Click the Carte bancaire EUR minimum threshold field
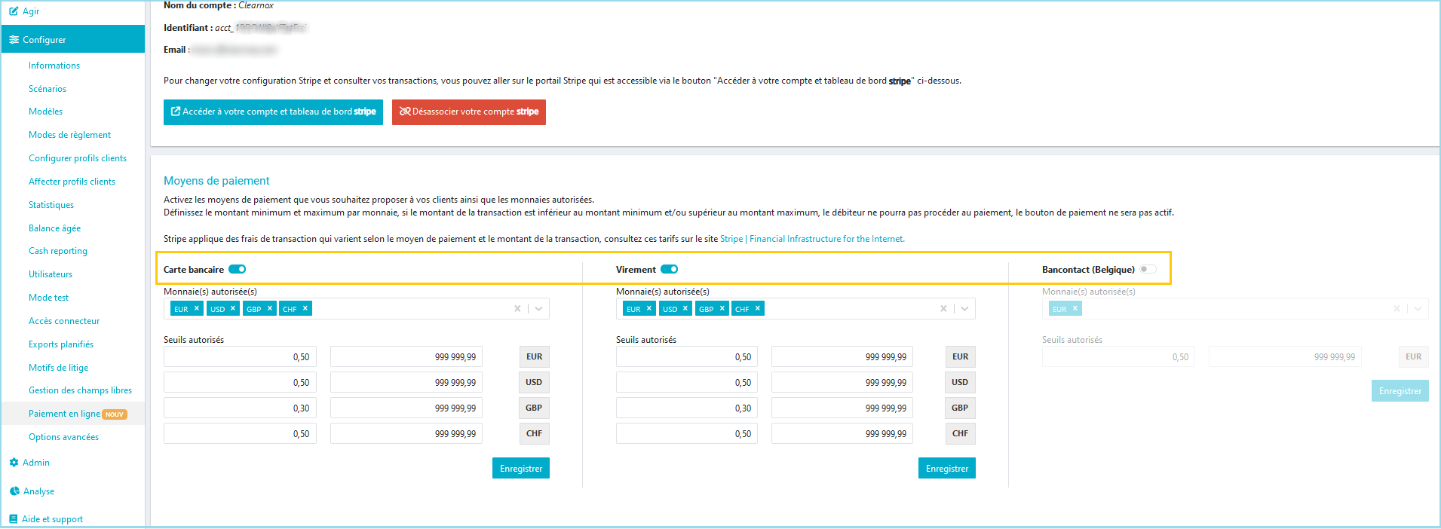This screenshot has height=529, width=1441. (x=240, y=357)
